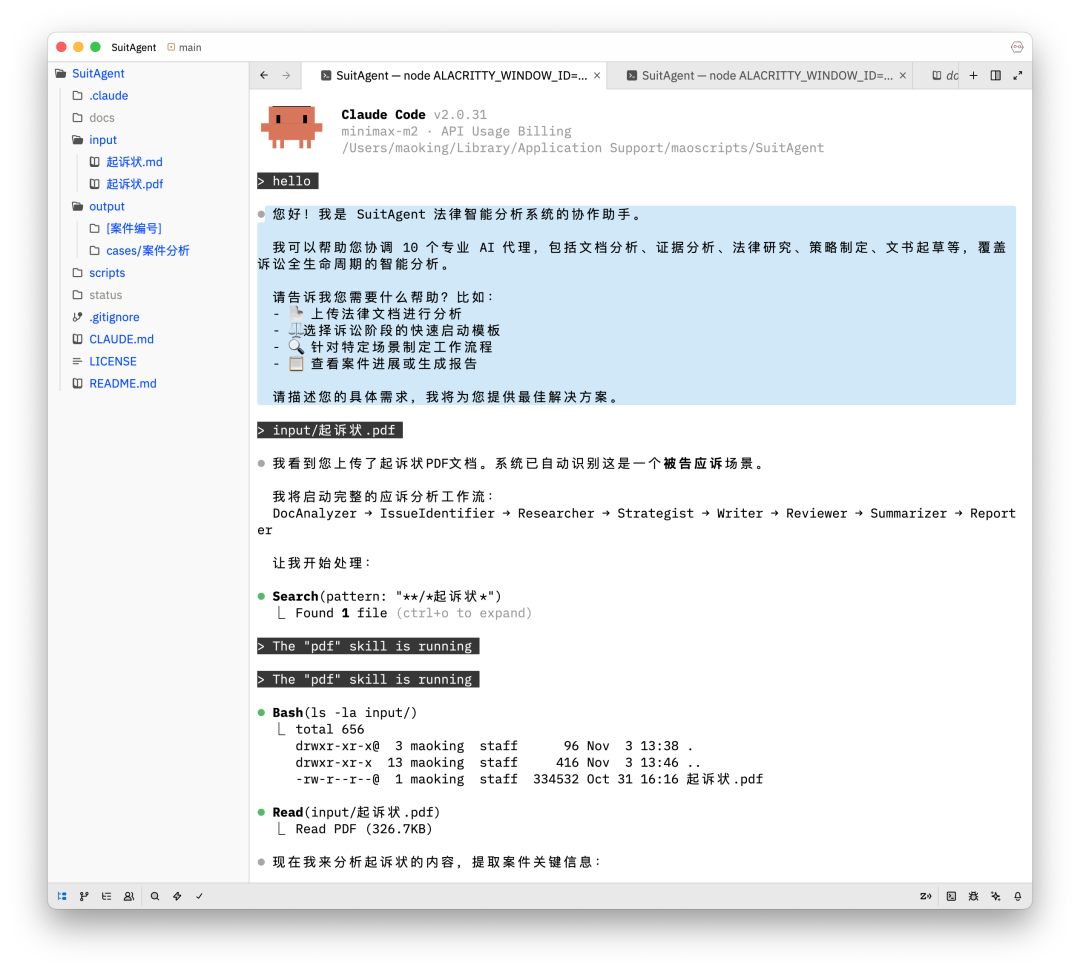Screen dimensions: 1080x972
Task: Open the partially visible 'dc' tab
Action: point(945,75)
